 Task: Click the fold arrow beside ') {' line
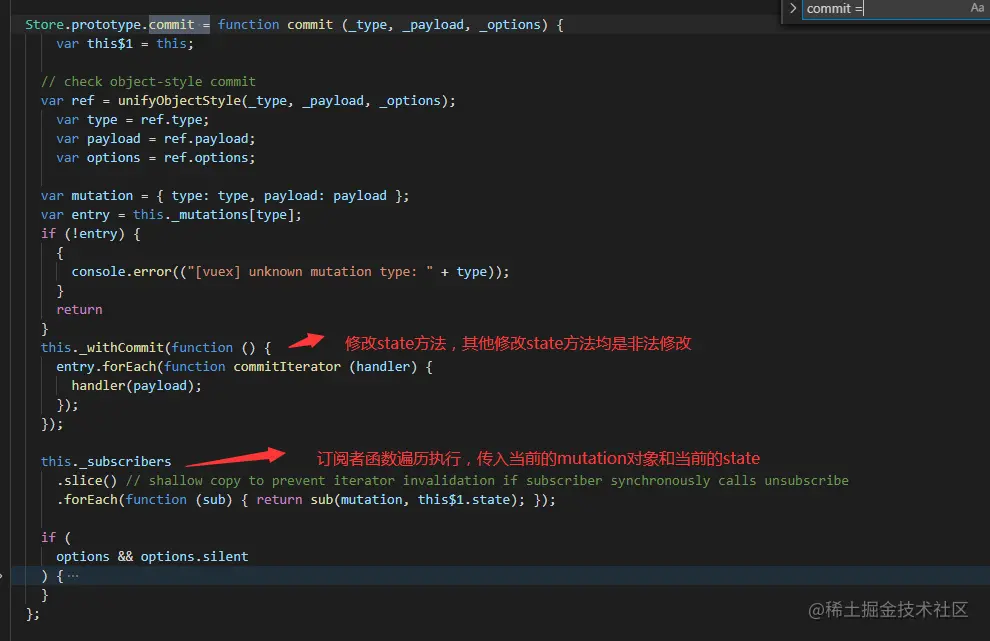[2, 575]
